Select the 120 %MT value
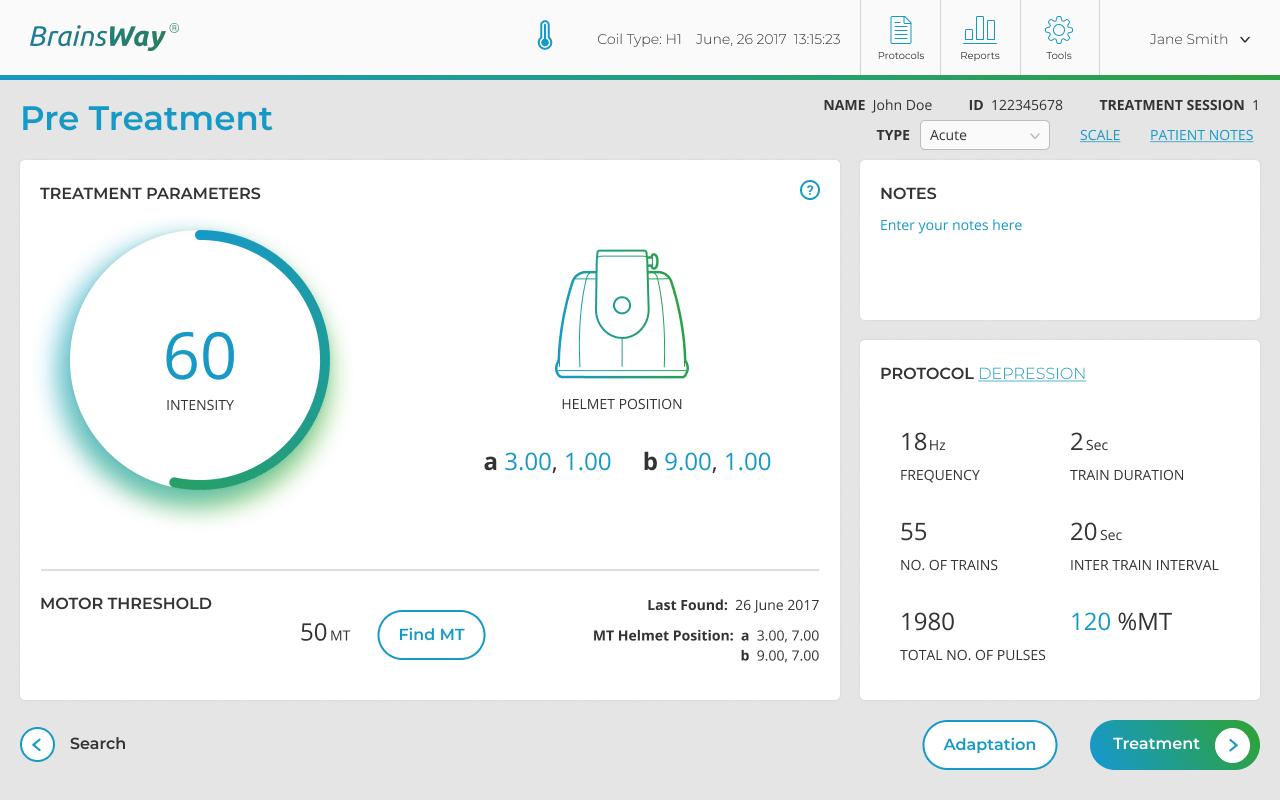Viewport: 1280px width, 800px height. coord(1090,622)
